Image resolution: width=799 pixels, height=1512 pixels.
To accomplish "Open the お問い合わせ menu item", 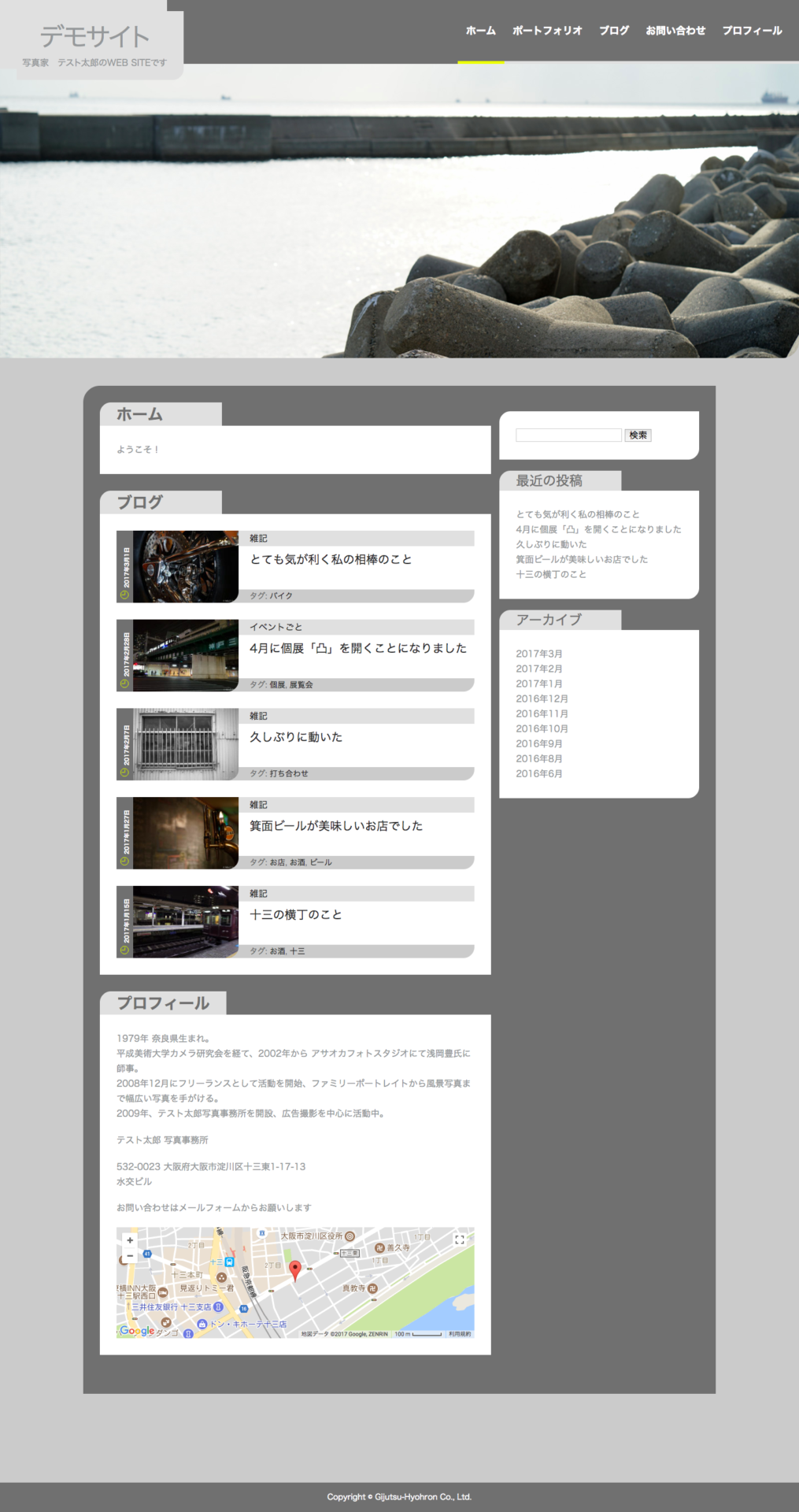I will coord(675,31).
